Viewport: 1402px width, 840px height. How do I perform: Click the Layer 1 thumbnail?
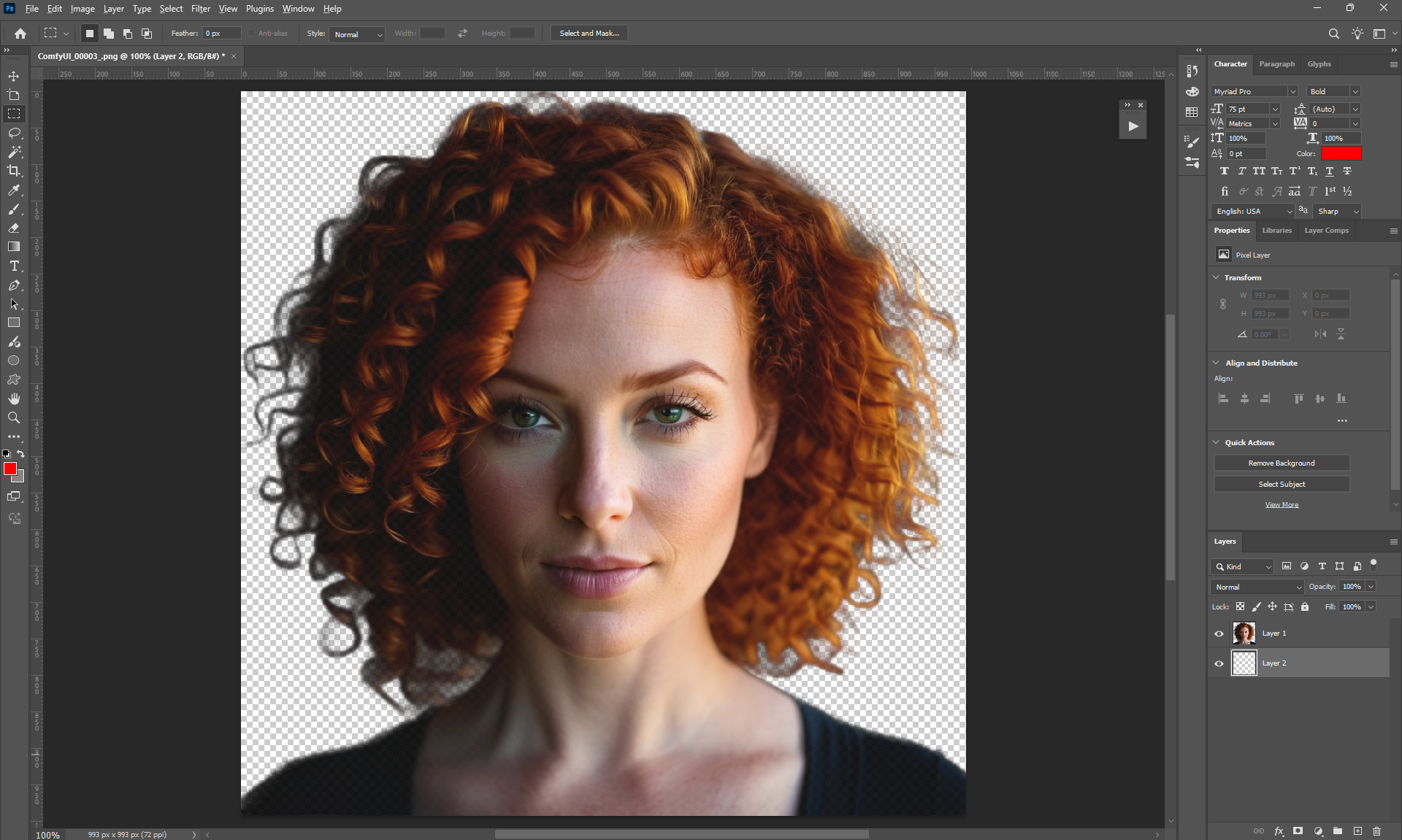[1244, 633]
